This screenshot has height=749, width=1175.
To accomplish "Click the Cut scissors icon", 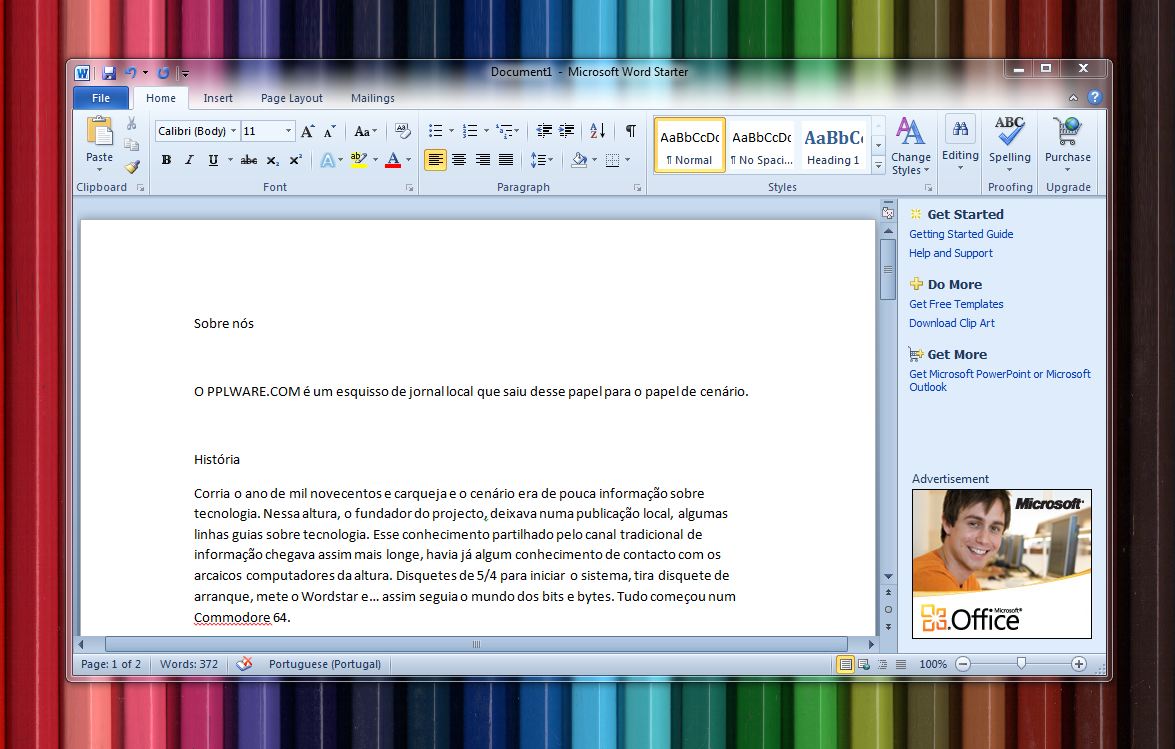I will [x=131, y=123].
